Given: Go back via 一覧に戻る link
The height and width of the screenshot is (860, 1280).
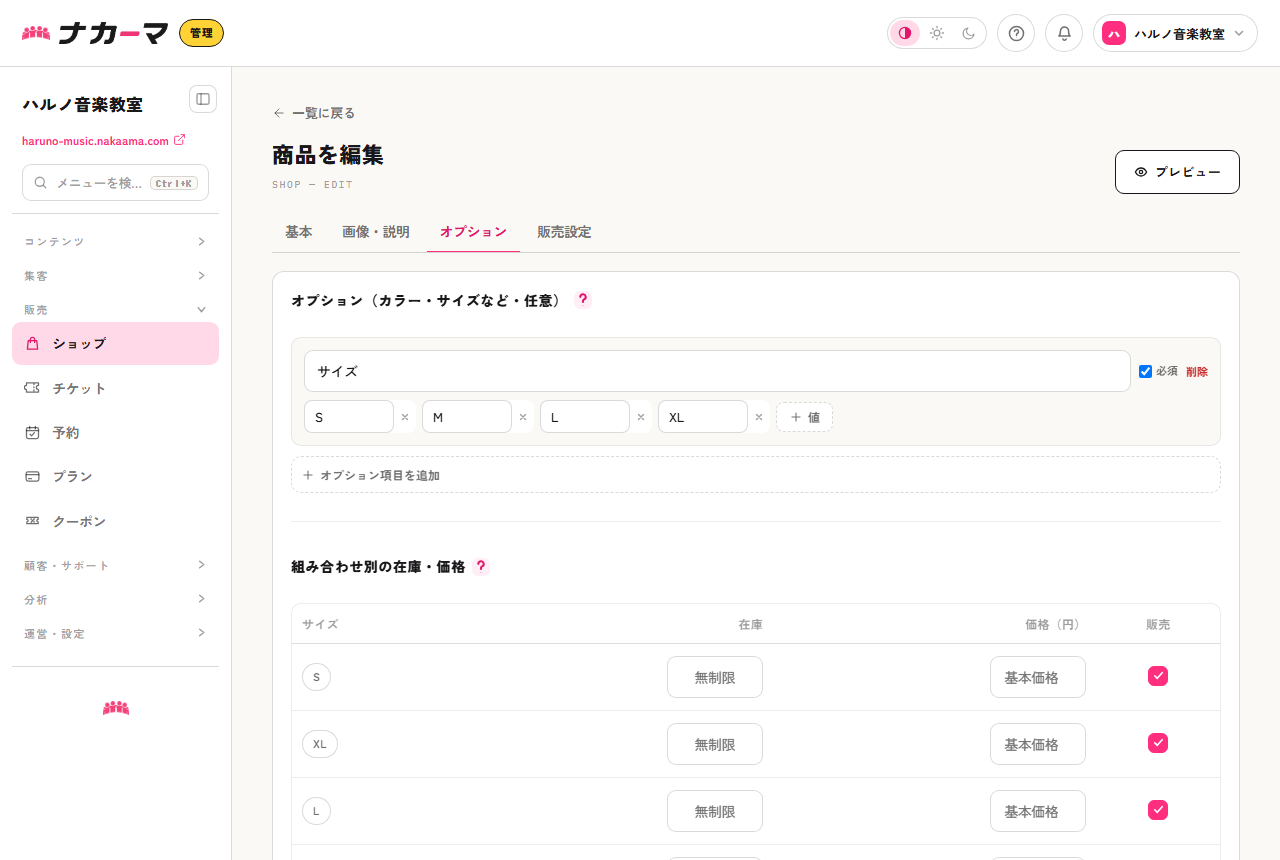Looking at the screenshot, I should 314,113.
